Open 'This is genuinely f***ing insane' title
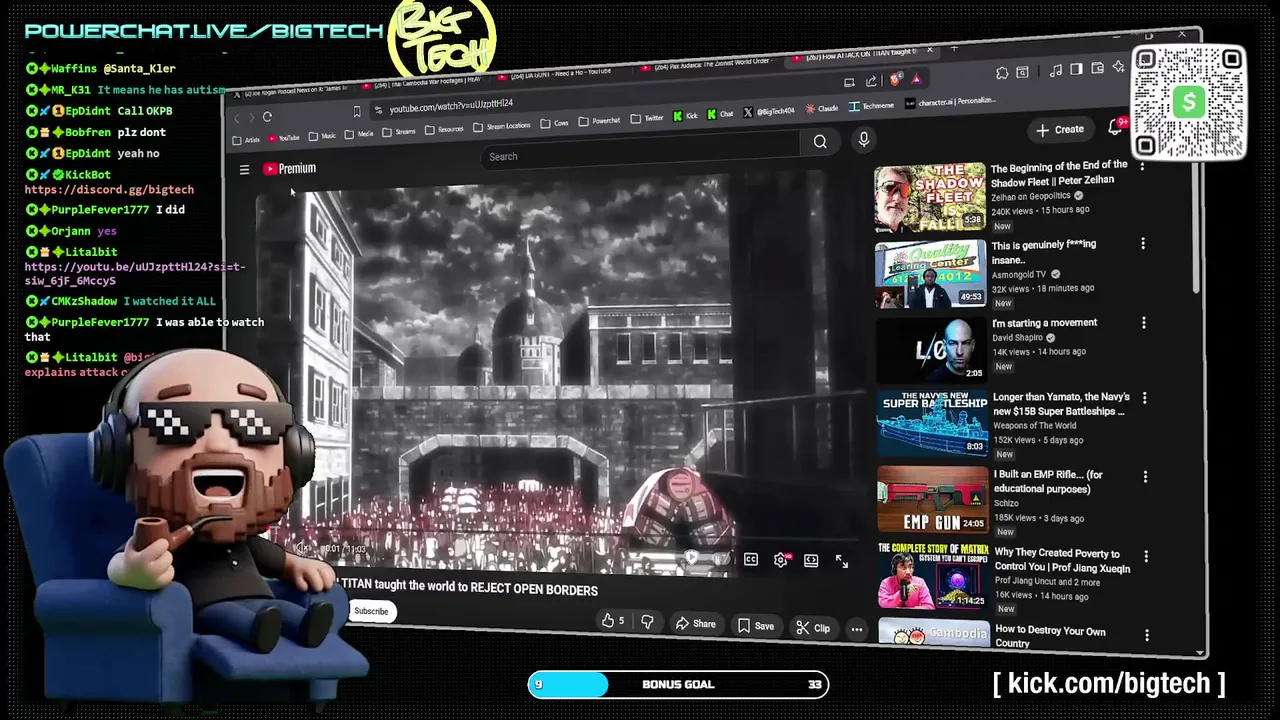This screenshot has width=1280, height=720. pyautogui.click(x=1044, y=251)
